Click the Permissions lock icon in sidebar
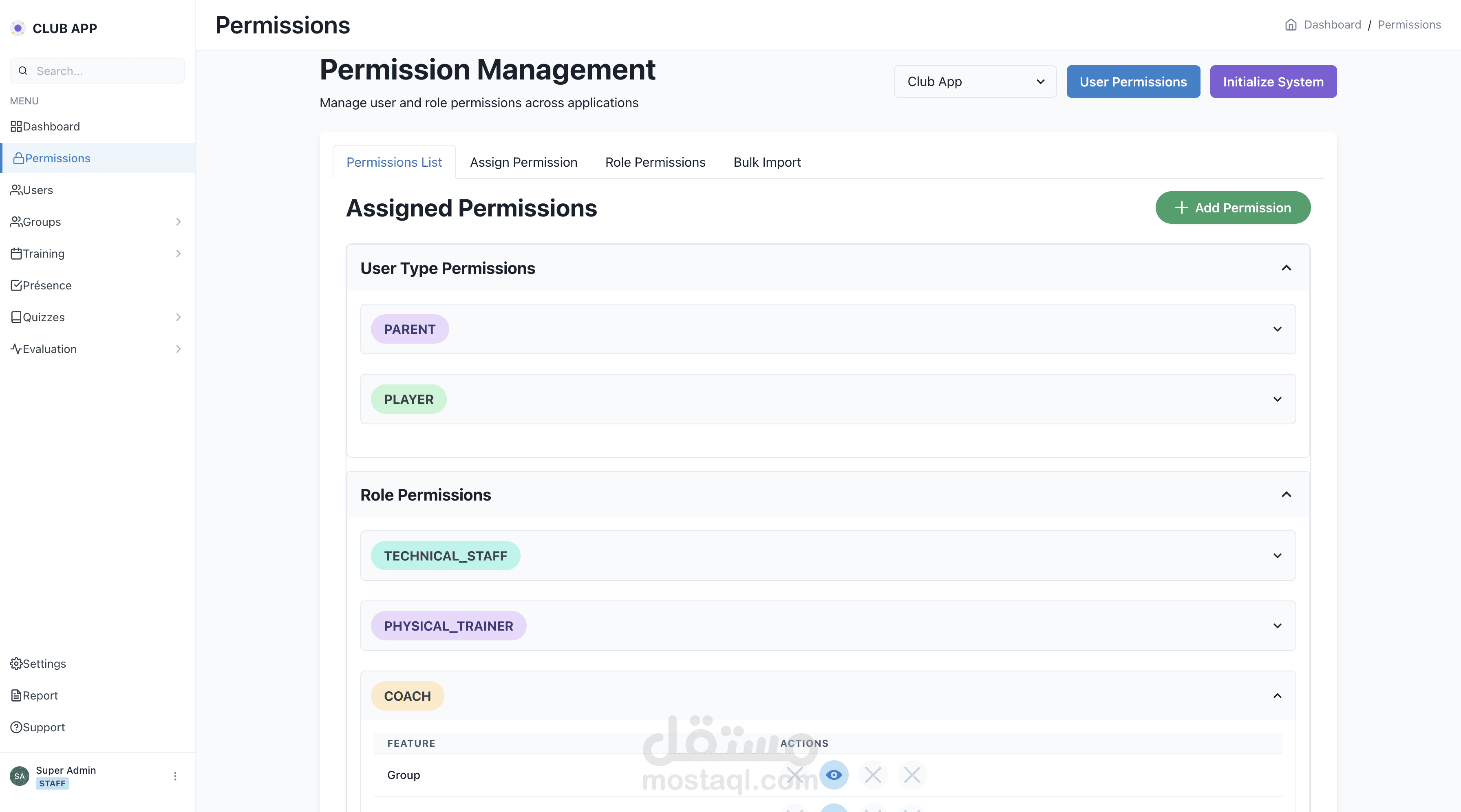 point(19,158)
